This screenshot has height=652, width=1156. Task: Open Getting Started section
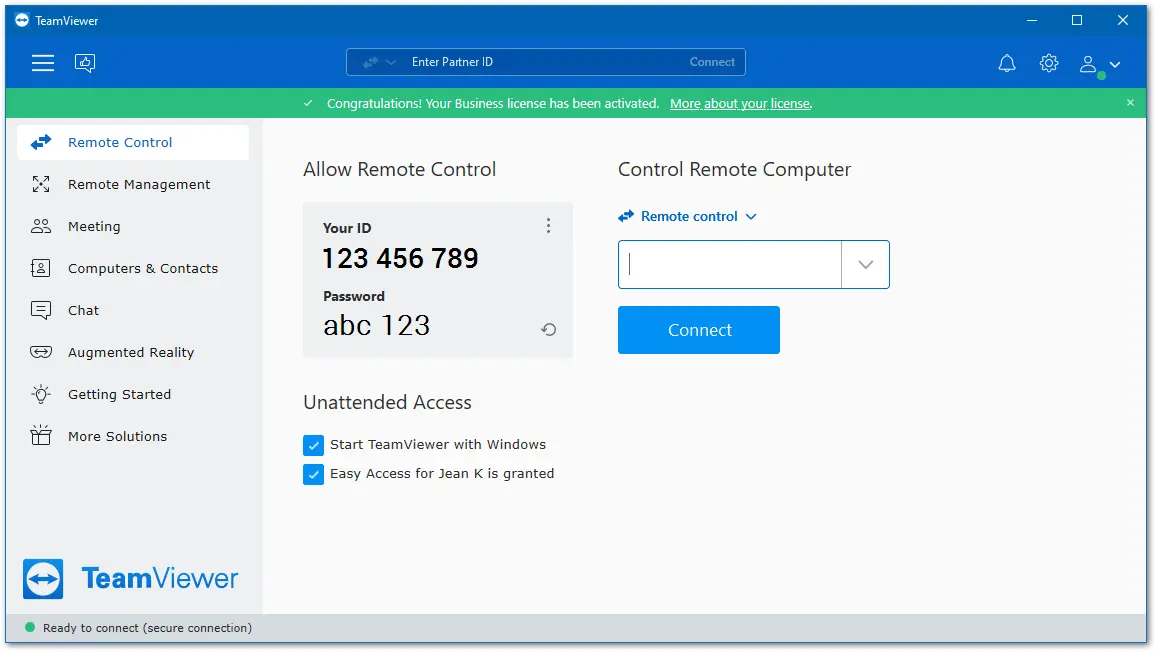[x=133, y=395]
